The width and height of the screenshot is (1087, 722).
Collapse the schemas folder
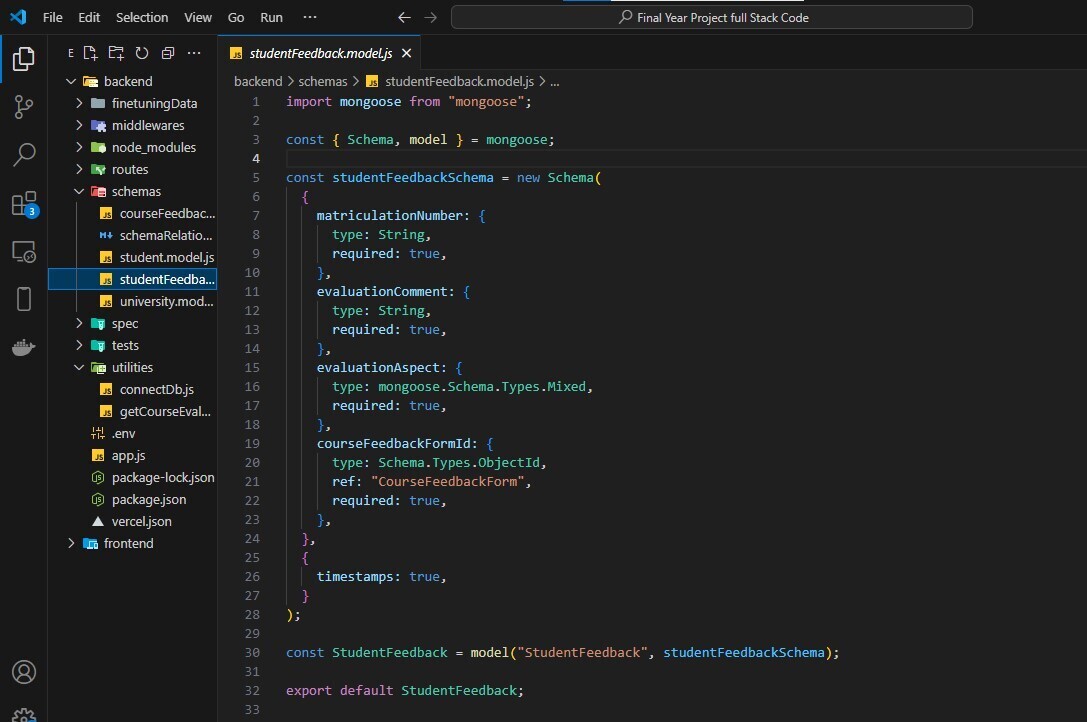coord(136,191)
